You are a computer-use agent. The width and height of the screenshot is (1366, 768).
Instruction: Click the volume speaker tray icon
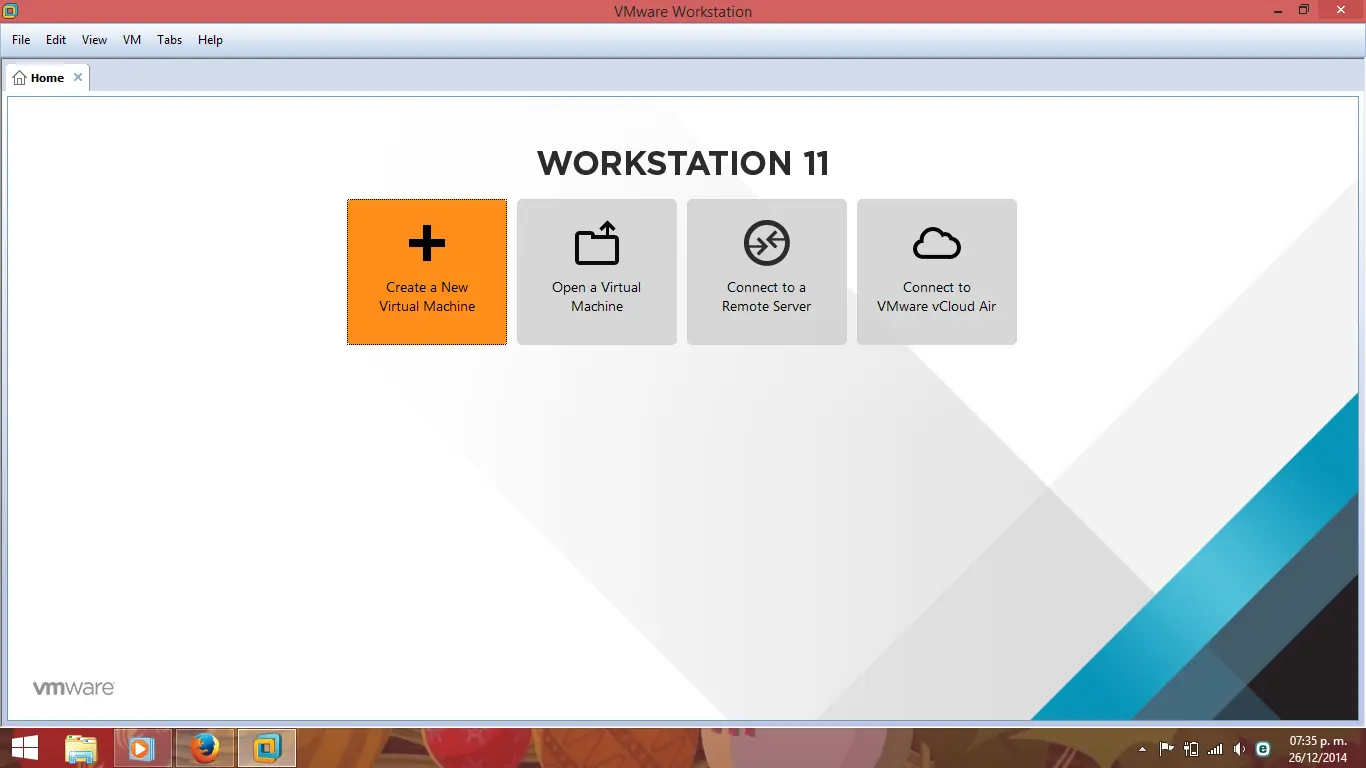(1239, 749)
